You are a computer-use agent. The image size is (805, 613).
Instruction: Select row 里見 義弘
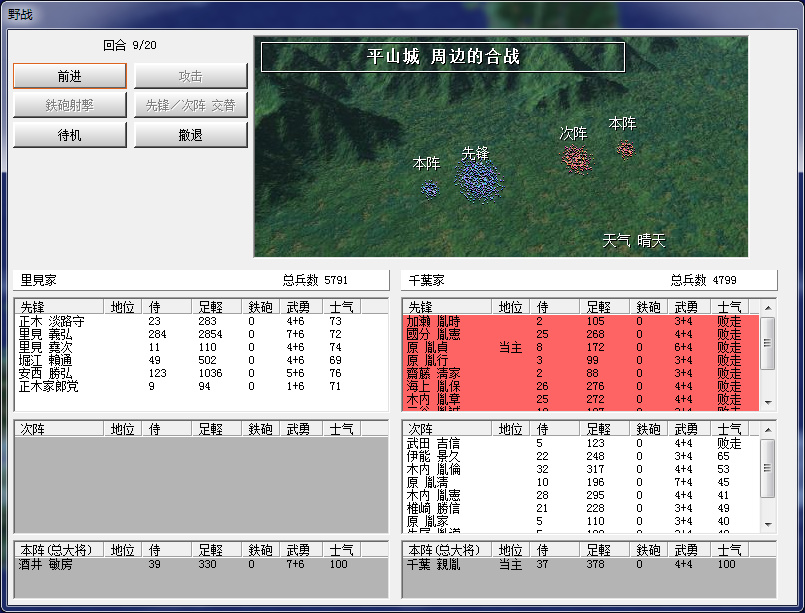tap(201, 334)
